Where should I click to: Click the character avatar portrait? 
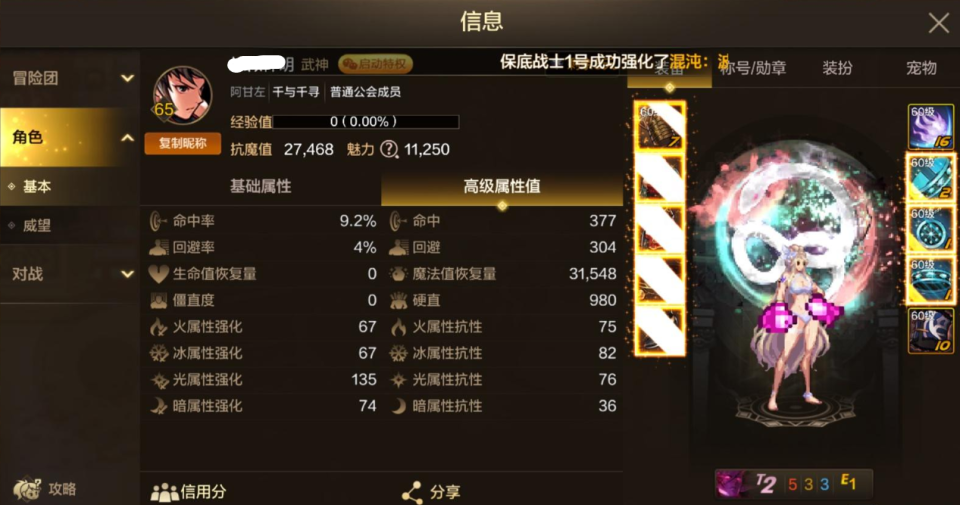182,95
